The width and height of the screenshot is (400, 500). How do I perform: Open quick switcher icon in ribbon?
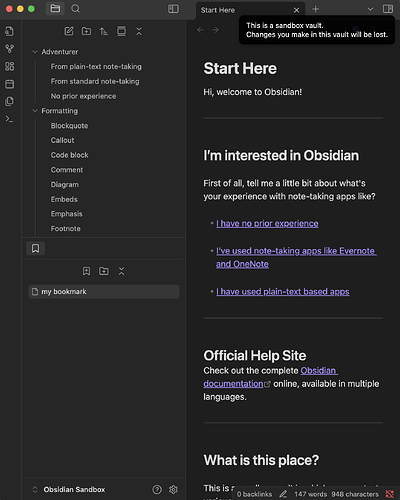tap(9, 31)
